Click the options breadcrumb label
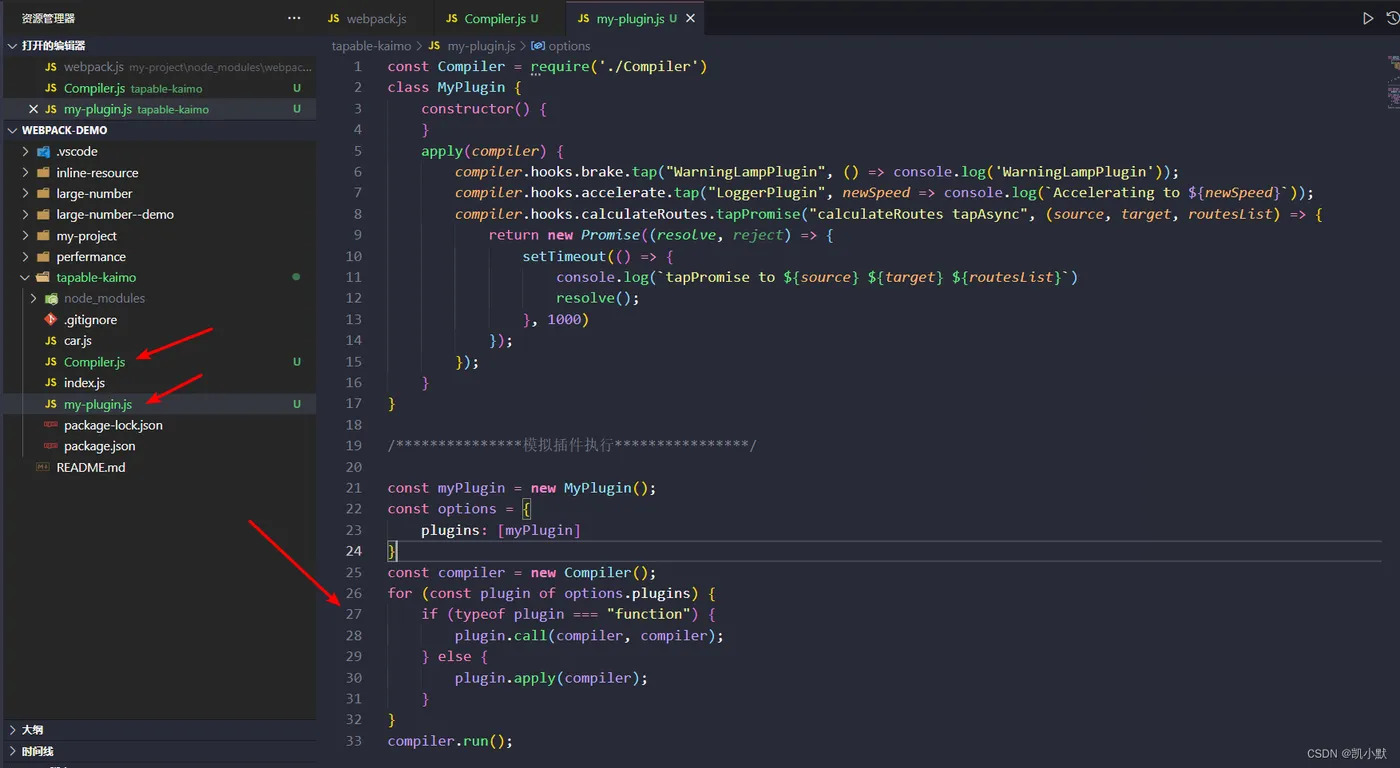 point(569,46)
